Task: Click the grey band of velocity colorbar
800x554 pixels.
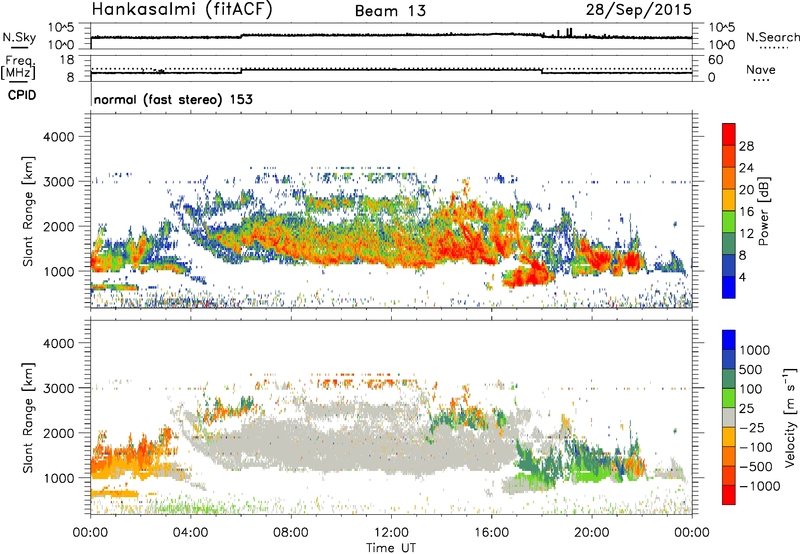Action: (729, 418)
